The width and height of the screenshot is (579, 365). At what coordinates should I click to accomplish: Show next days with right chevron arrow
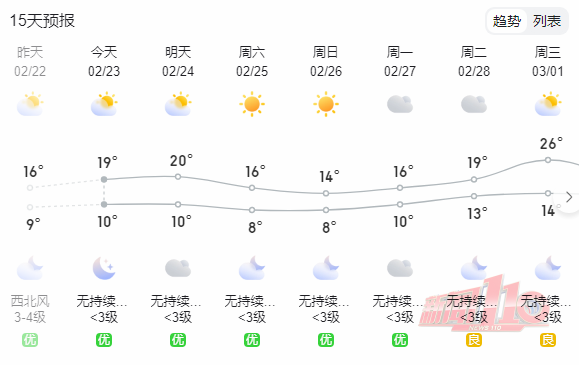click(569, 197)
